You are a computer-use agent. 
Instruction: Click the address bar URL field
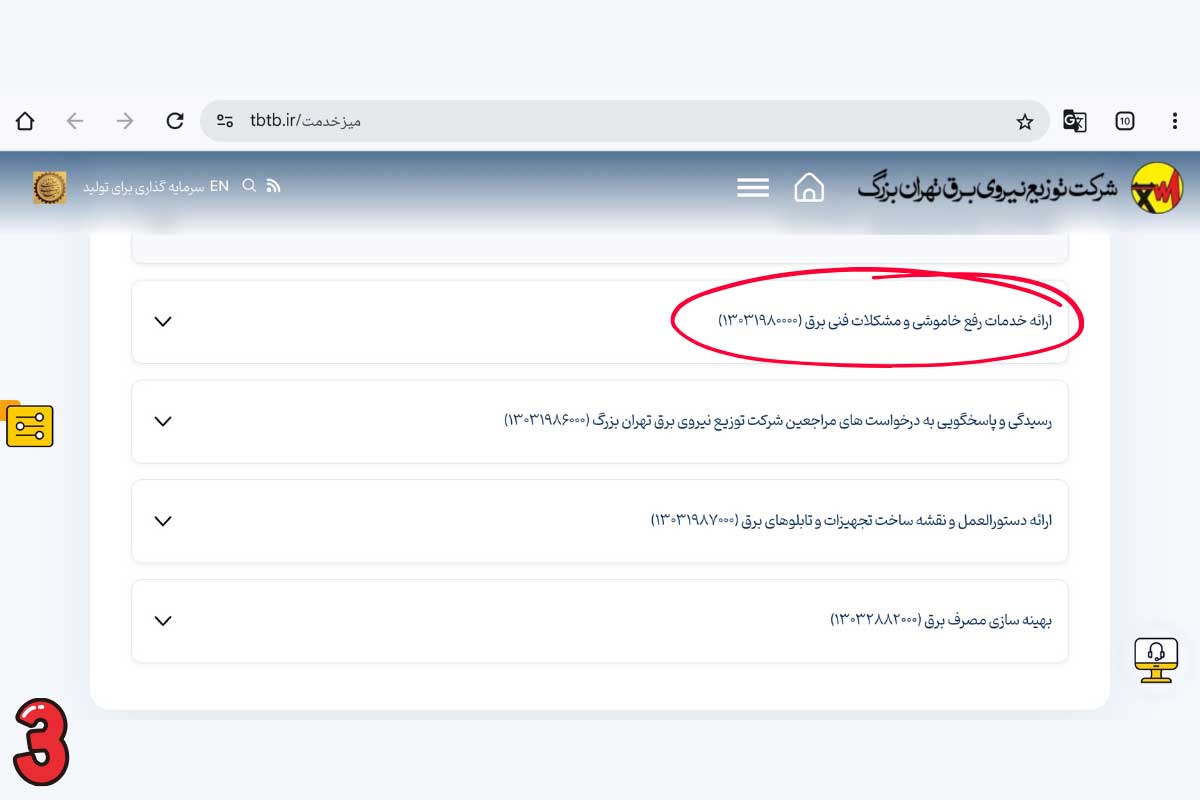click(600, 121)
